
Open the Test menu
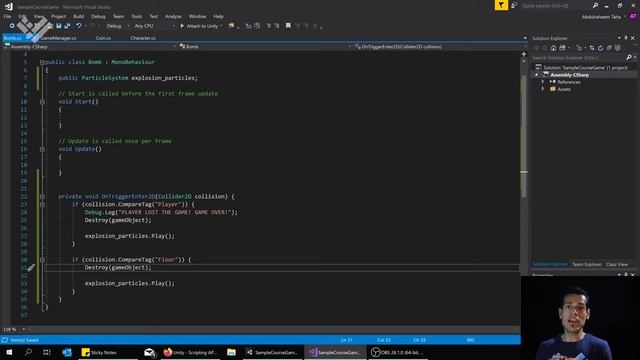pyautogui.click(x=153, y=16)
